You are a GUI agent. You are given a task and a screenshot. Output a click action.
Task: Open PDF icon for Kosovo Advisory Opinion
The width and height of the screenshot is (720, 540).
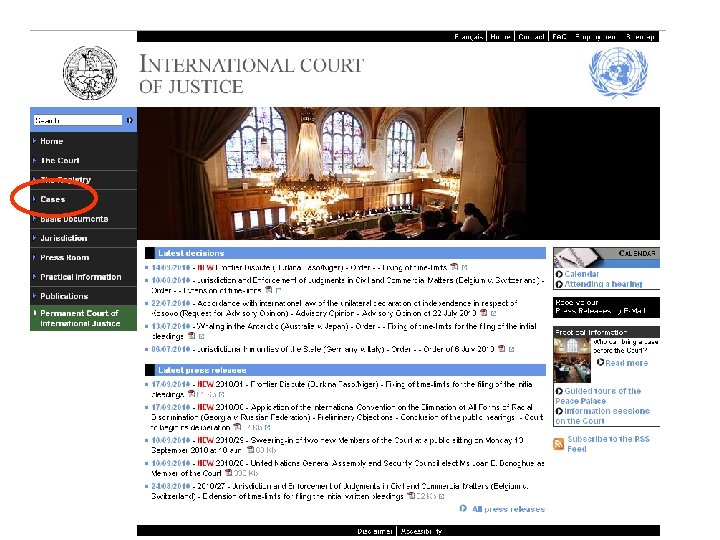[483, 313]
